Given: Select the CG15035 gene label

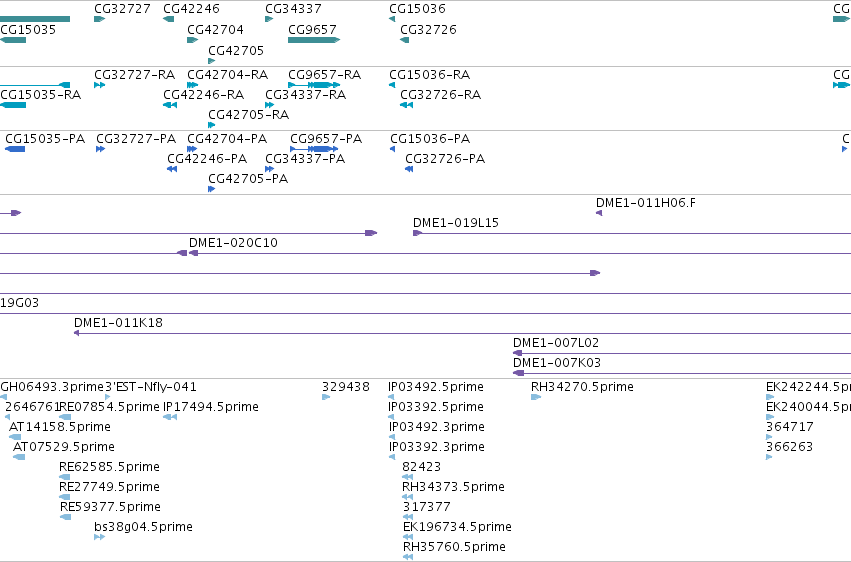Looking at the screenshot, I should tap(28, 29).
